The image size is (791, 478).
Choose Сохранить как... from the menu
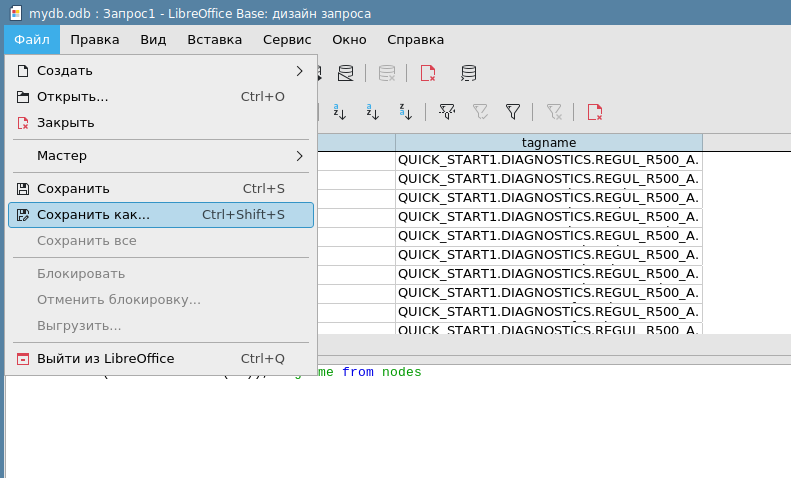tap(93, 215)
